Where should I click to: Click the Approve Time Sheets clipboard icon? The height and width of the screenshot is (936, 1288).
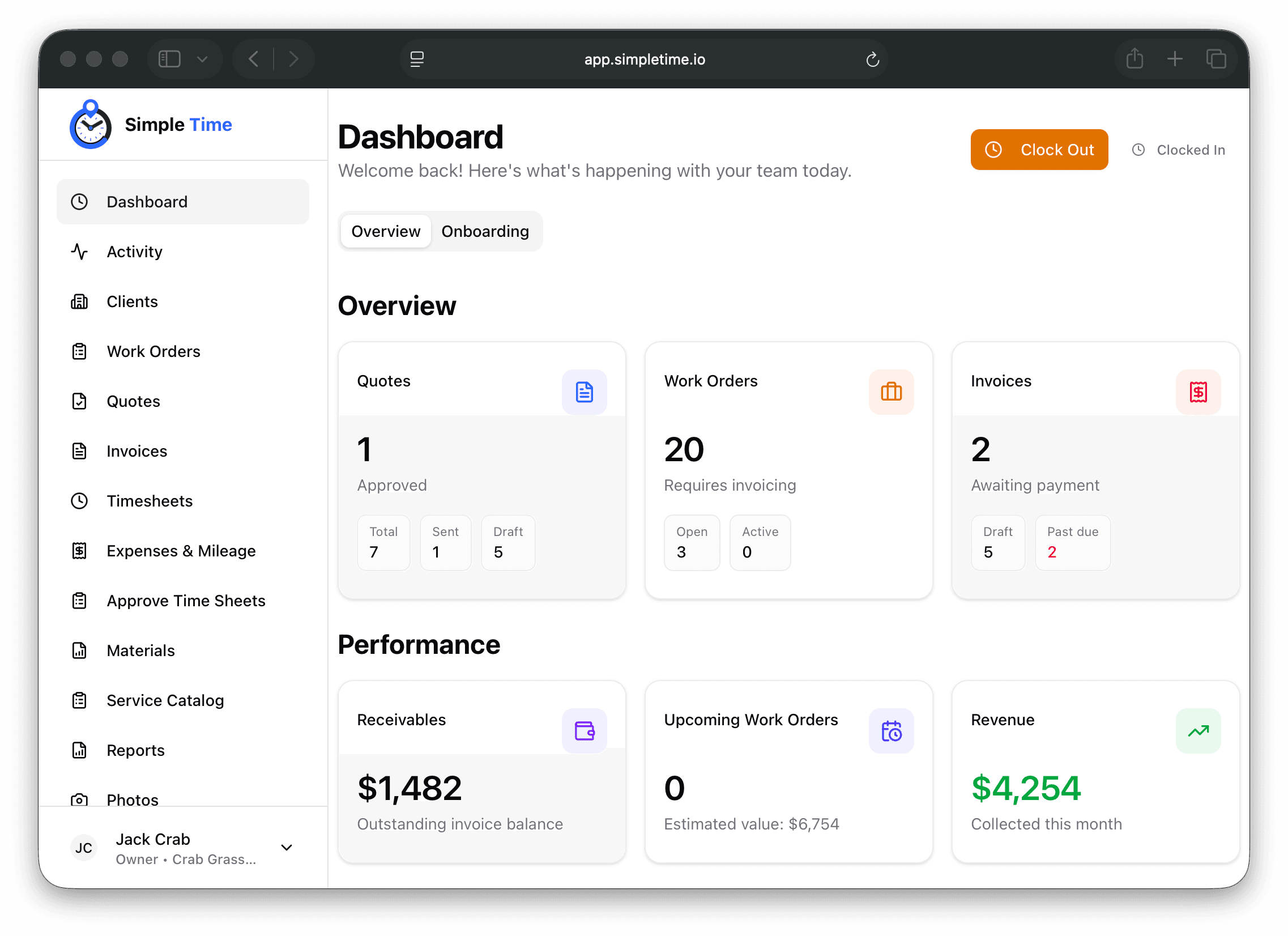pos(79,602)
